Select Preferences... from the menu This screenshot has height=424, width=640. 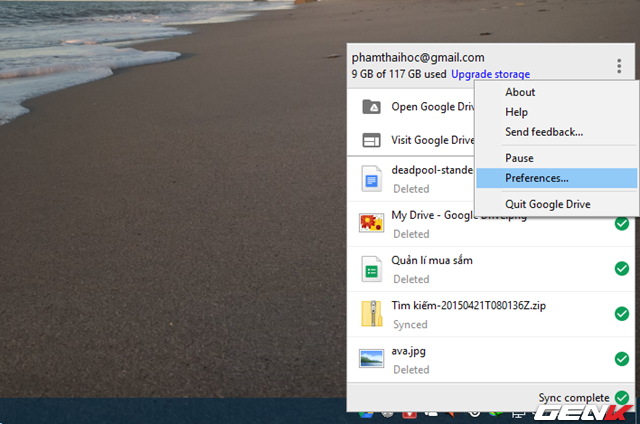(x=537, y=178)
